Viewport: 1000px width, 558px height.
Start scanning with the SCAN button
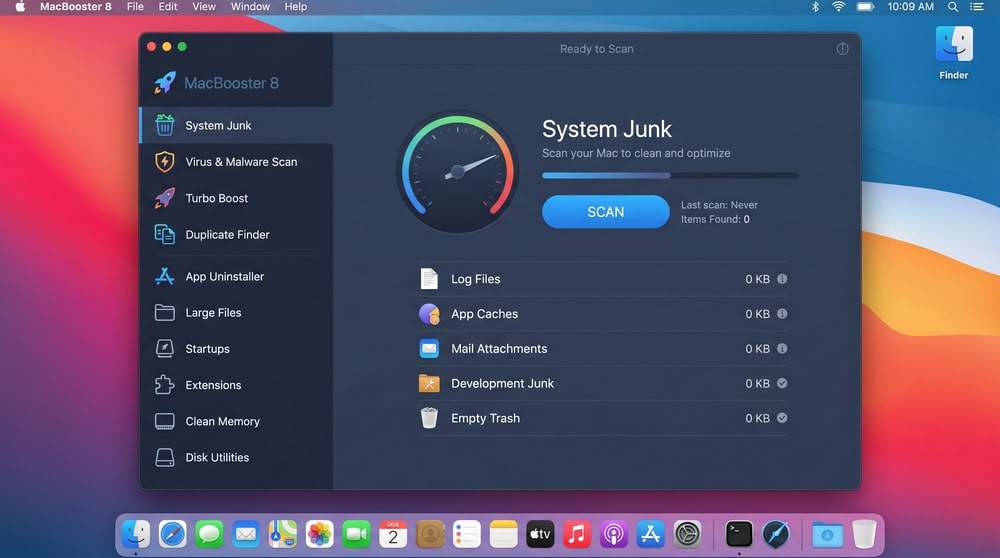(605, 212)
